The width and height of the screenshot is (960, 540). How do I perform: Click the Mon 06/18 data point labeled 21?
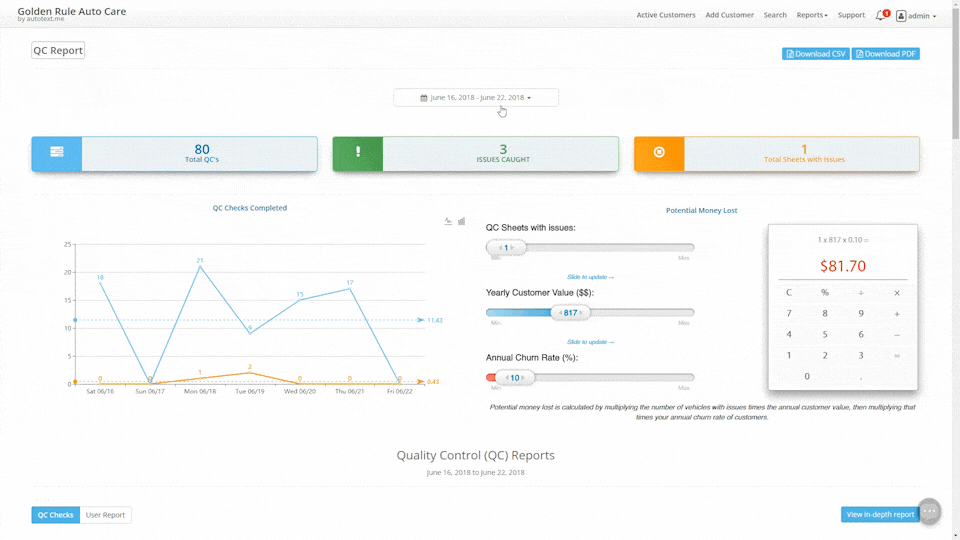pos(200,266)
